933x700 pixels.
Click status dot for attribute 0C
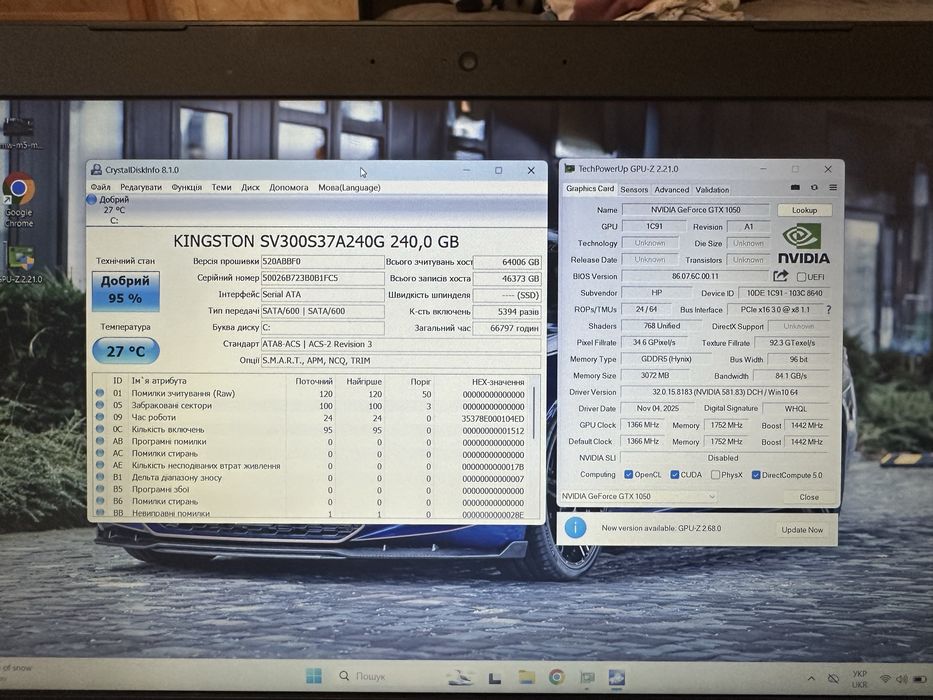100,429
